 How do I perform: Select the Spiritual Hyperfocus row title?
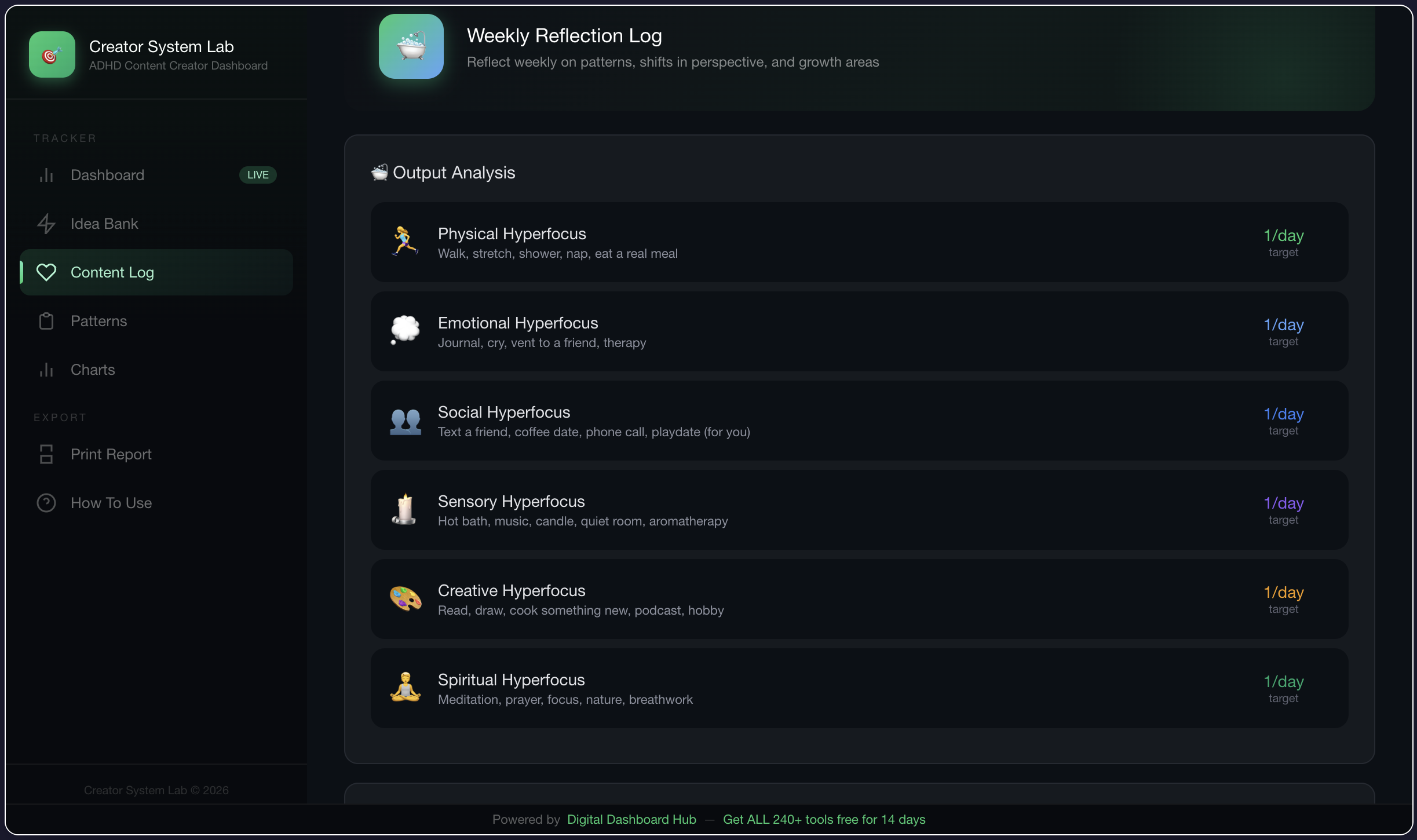coord(511,680)
